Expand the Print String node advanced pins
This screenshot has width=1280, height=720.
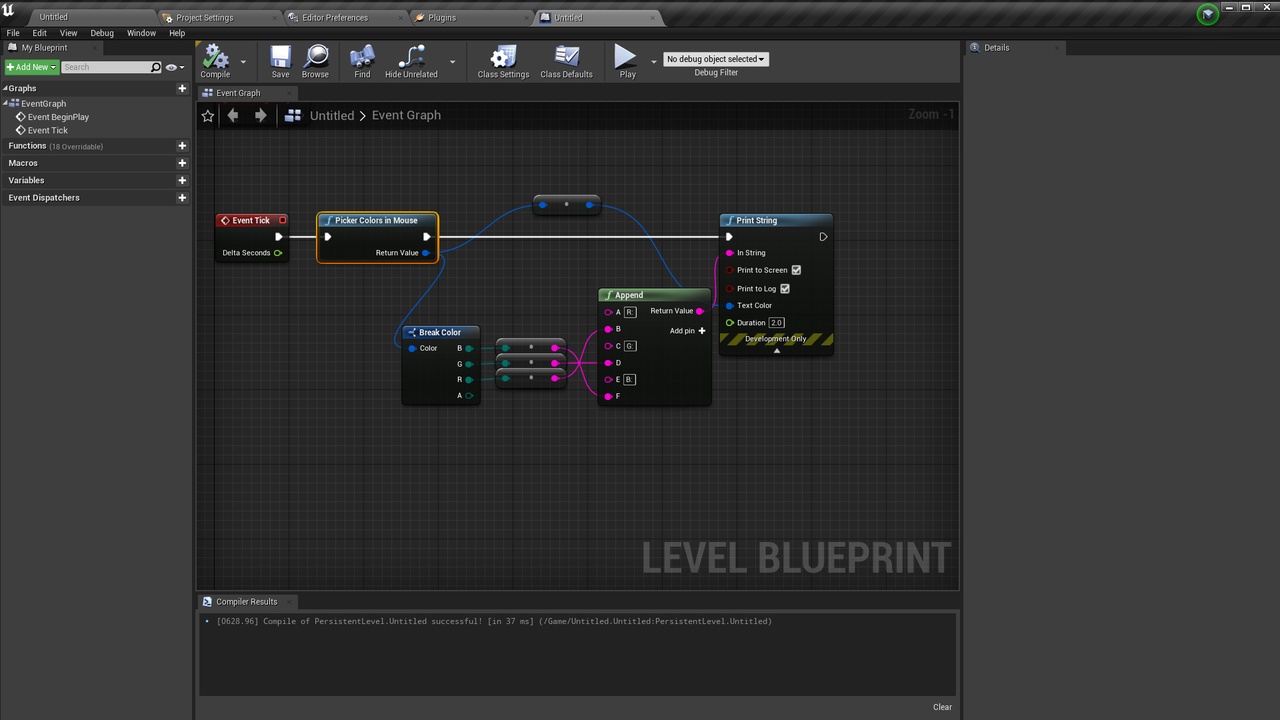(x=776, y=350)
